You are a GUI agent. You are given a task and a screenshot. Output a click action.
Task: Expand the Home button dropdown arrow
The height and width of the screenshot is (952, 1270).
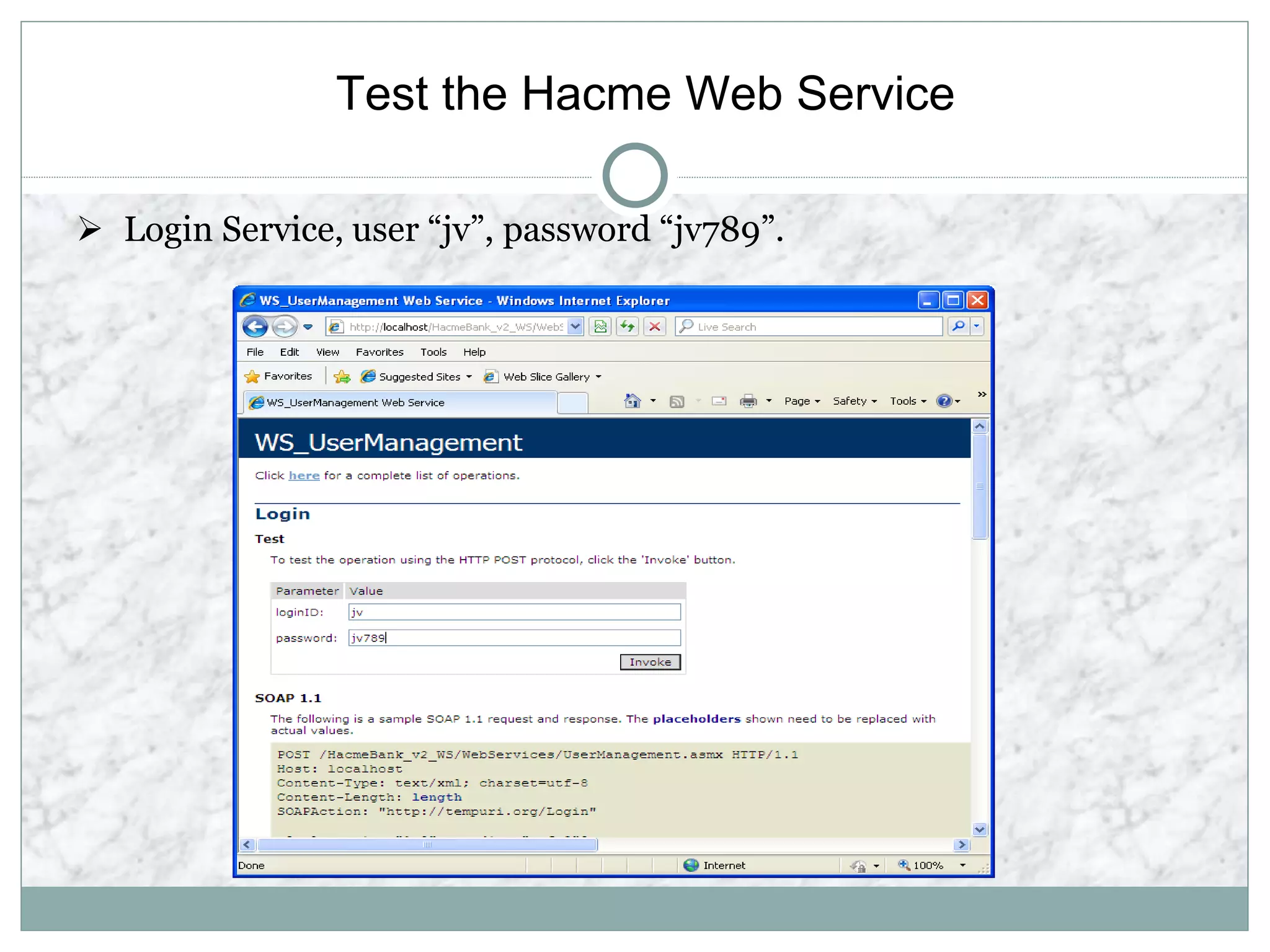tap(653, 401)
